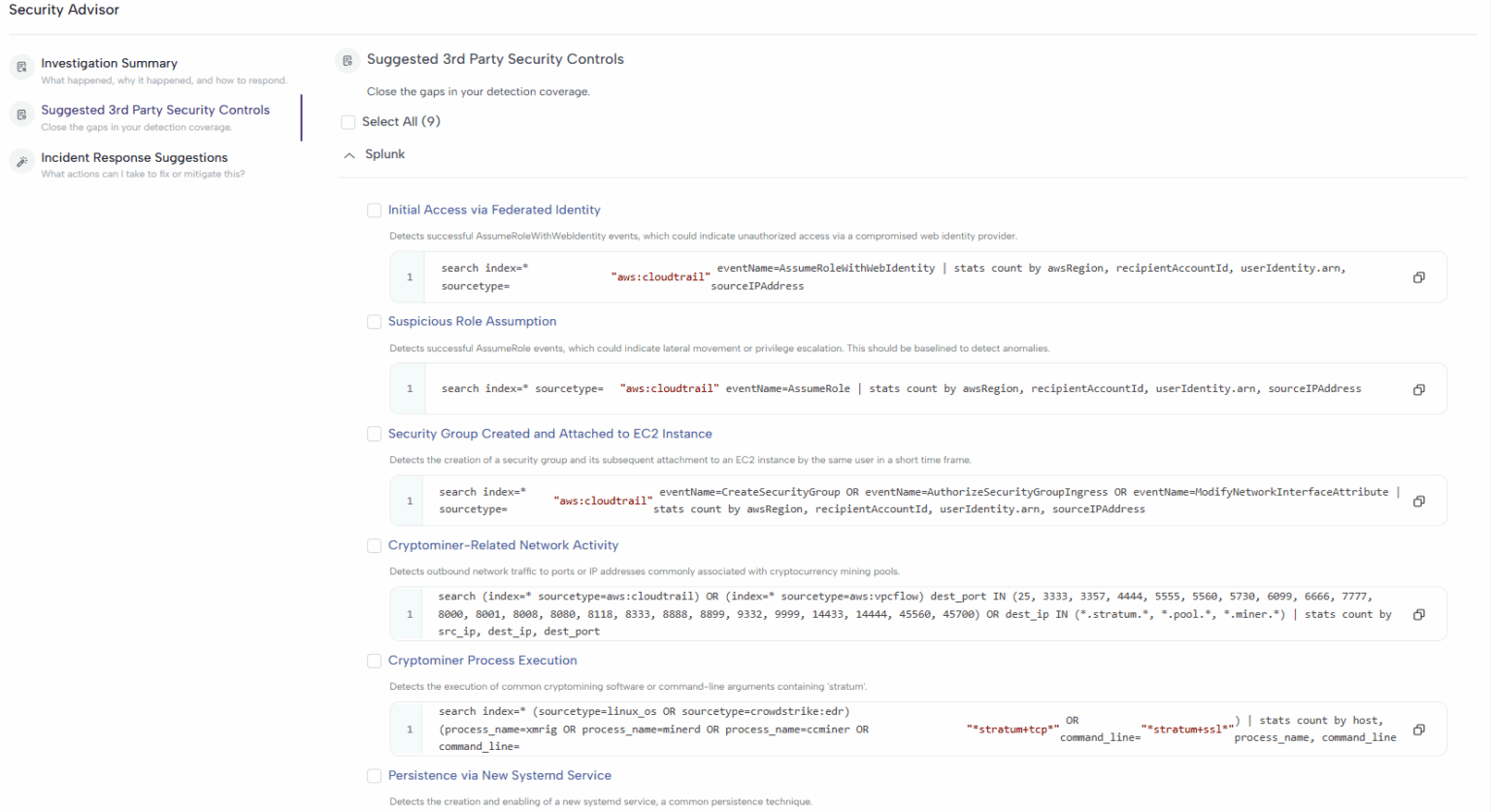Click inside the AssumeRoleWithWebIdentity query code box
The width and height of the screenshot is (1491, 812).
pyautogui.click(x=918, y=277)
